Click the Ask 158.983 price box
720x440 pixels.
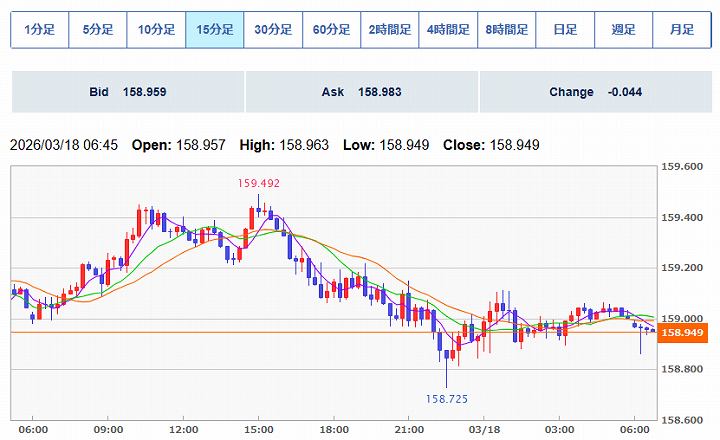[361, 92]
